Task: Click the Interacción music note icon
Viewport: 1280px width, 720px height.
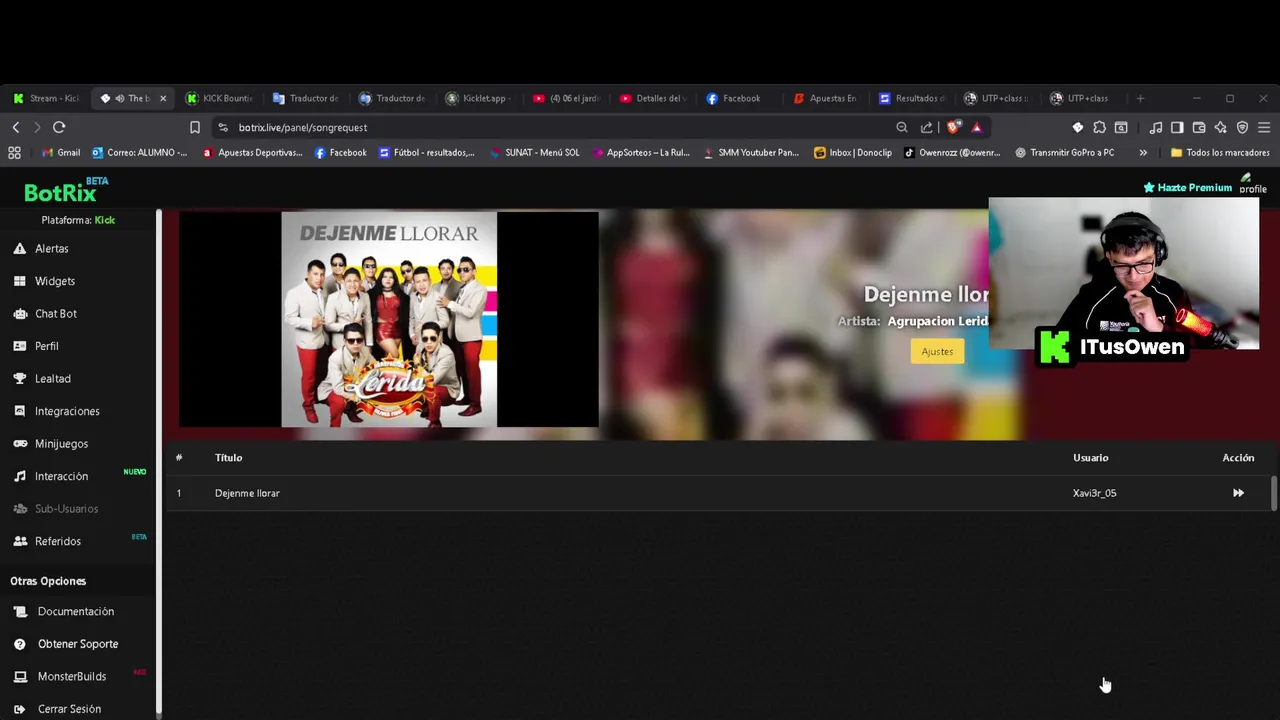Action: pyautogui.click(x=19, y=476)
